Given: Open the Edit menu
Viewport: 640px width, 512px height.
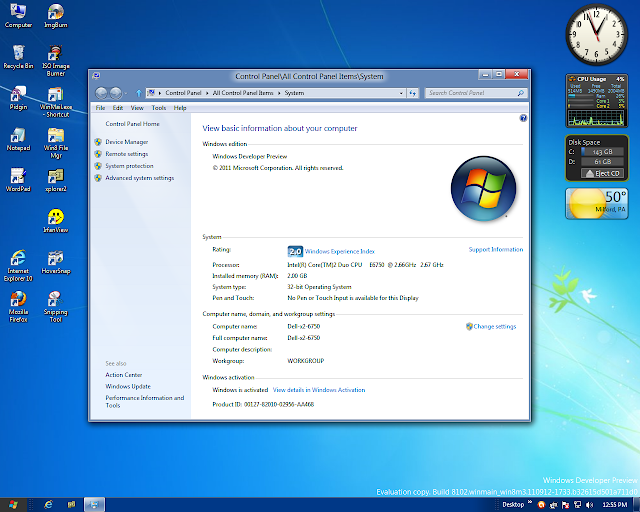Looking at the screenshot, I should (118, 108).
